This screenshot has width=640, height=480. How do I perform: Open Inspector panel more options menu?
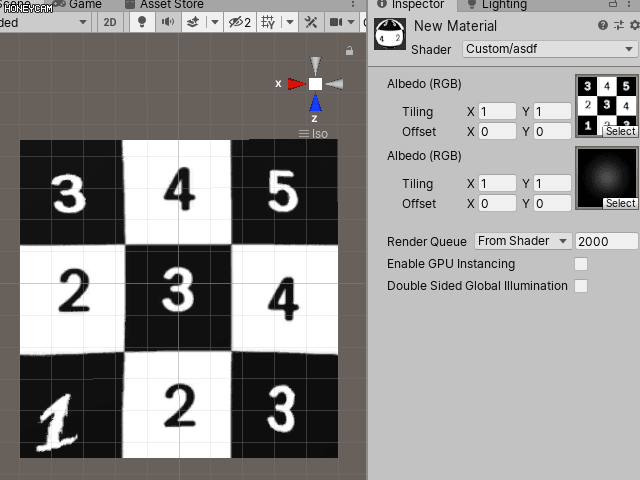click(629, 4)
